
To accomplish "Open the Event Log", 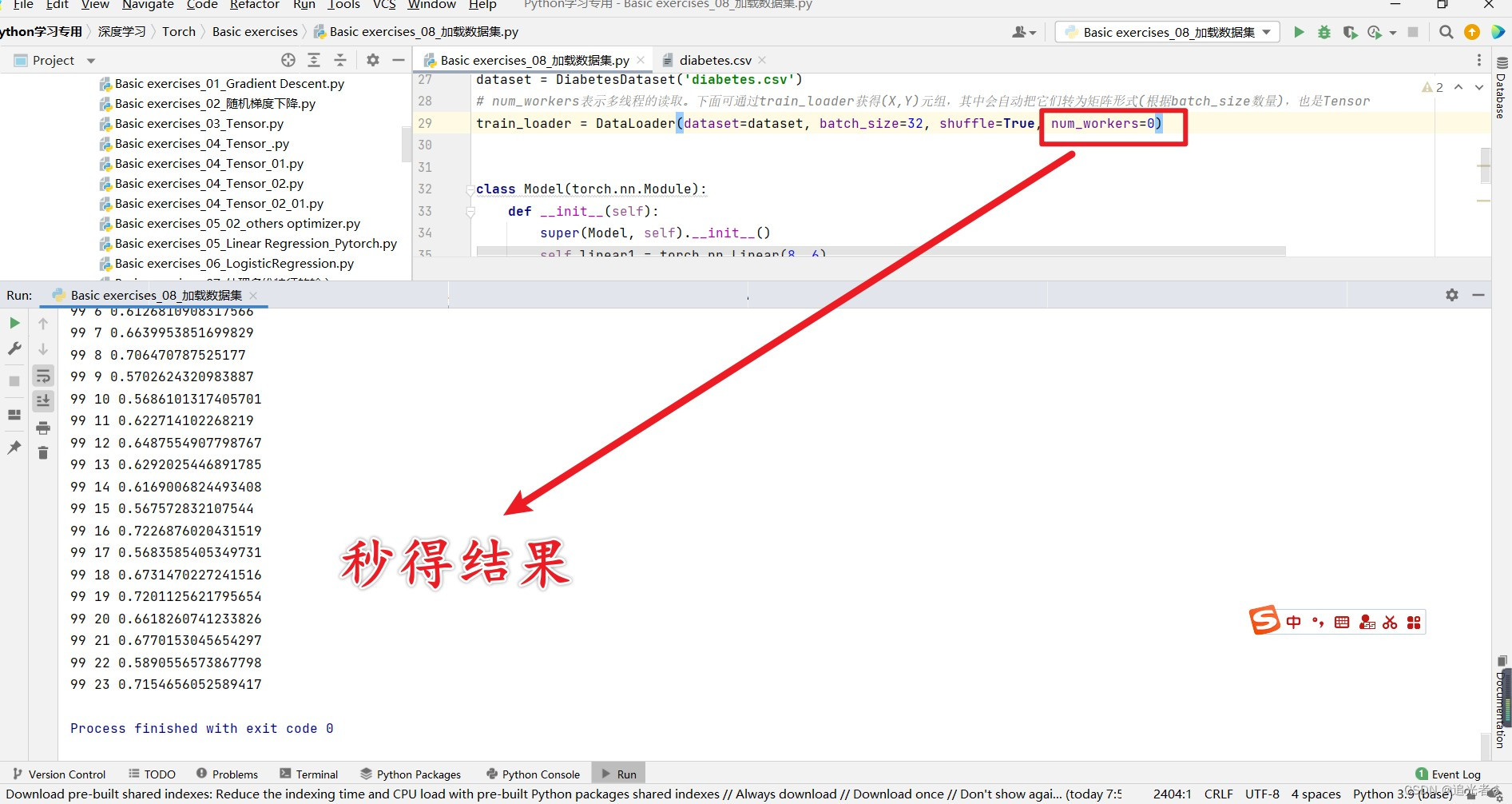I will [x=1448, y=774].
